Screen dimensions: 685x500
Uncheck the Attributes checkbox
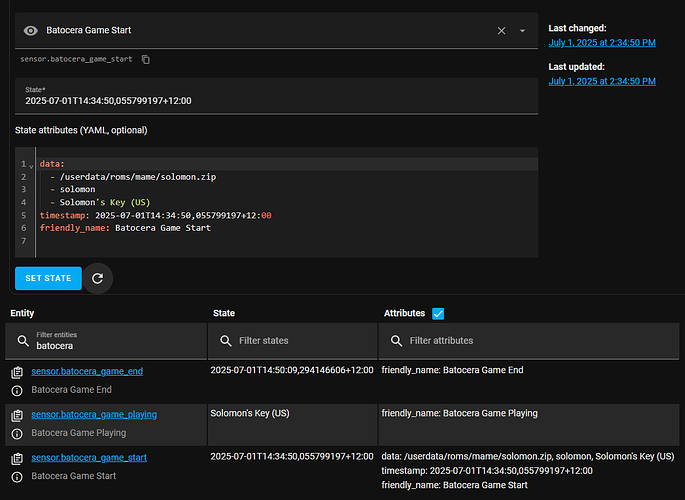[x=438, y=314]
